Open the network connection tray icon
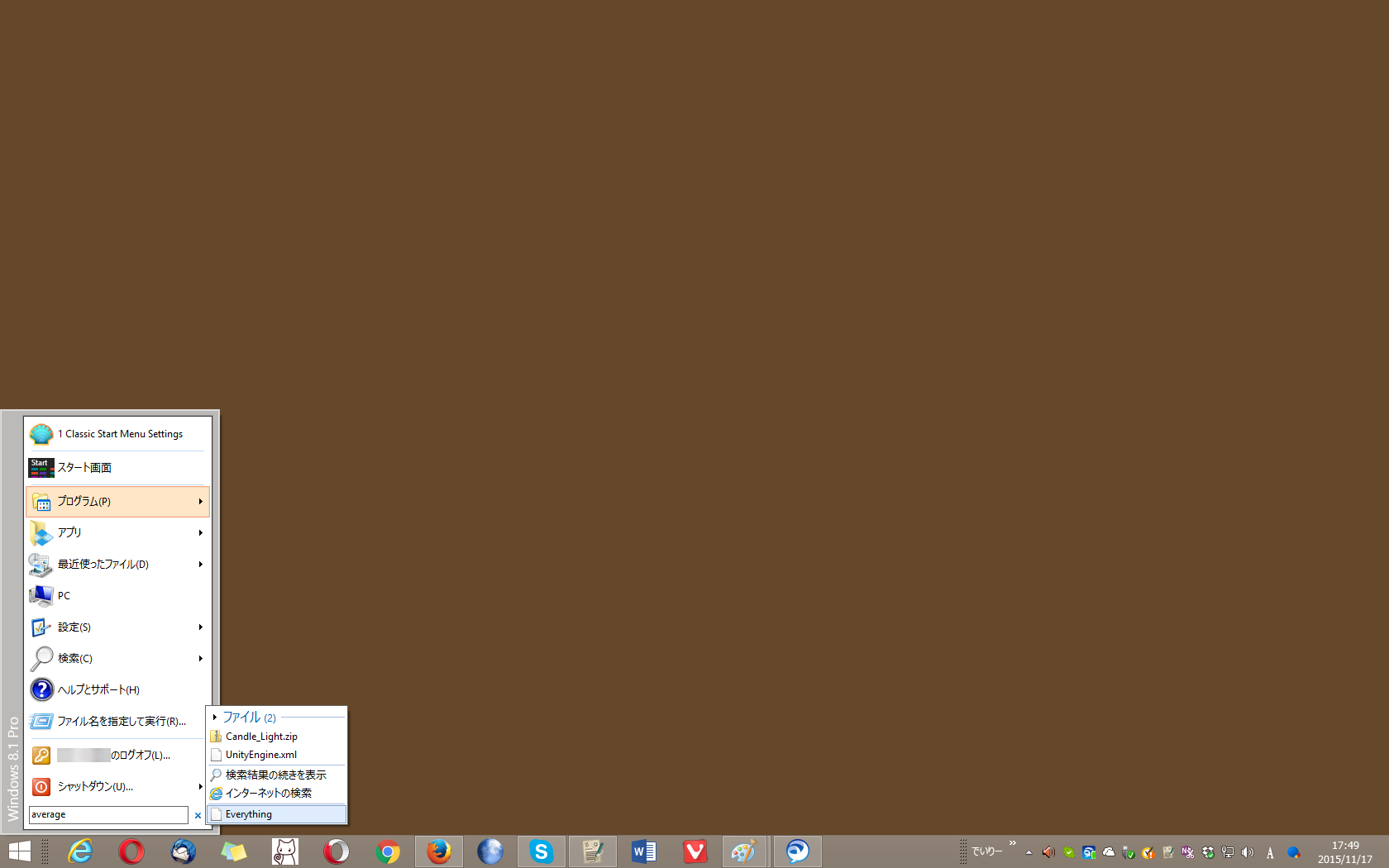This screenshot has height=868, width=1389. click(x=1228, y=852)
